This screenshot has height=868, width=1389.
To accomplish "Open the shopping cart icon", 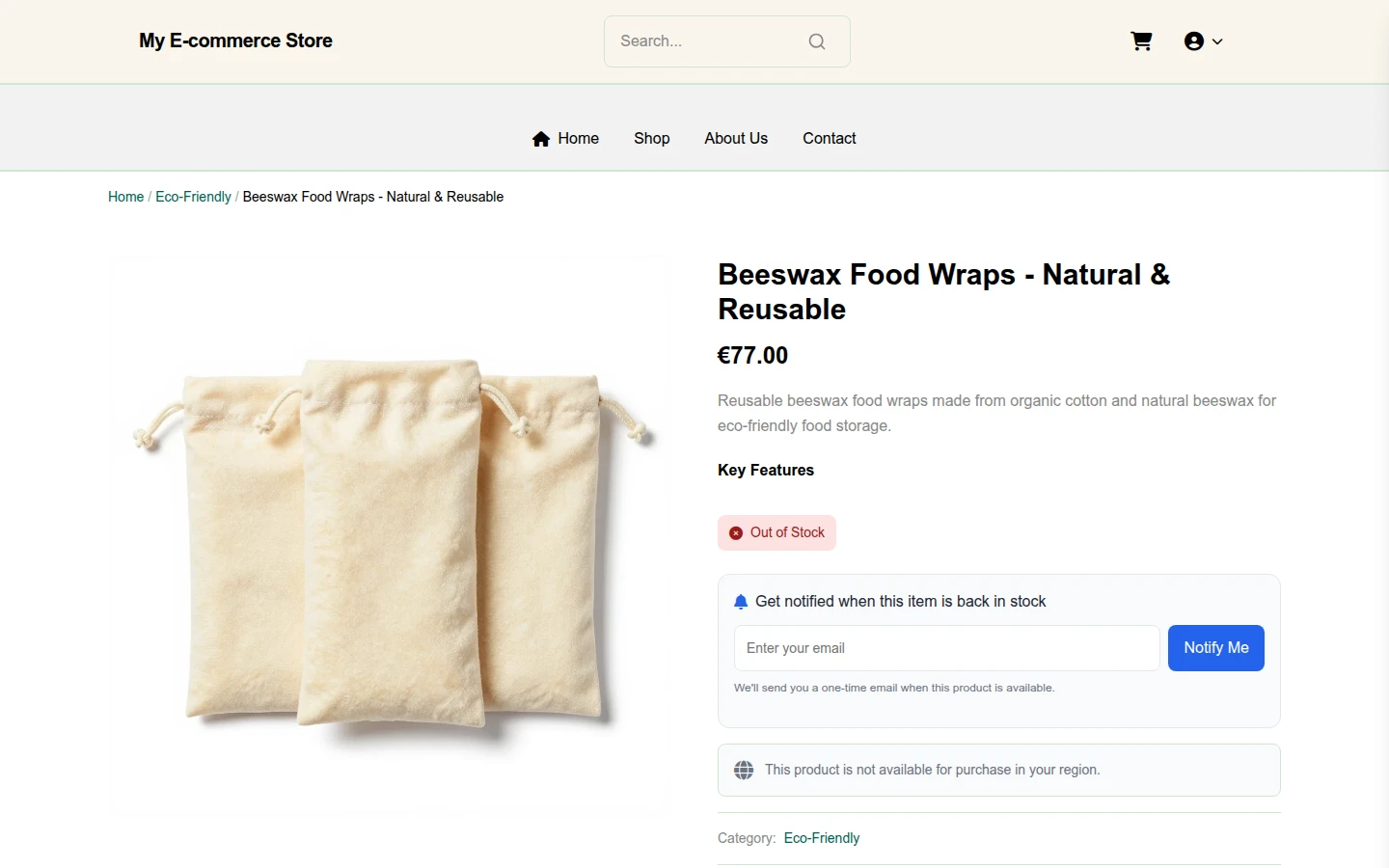I will click(x=1141, y=41).
